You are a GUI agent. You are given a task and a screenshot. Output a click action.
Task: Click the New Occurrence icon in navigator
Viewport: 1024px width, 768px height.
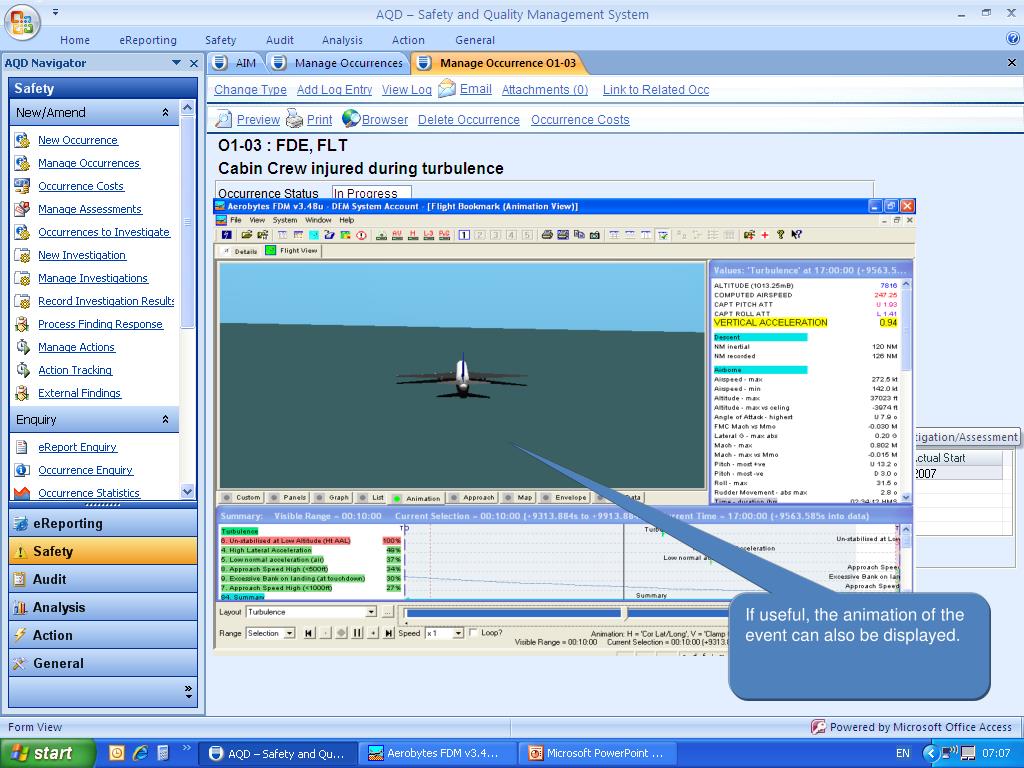pos(22,140)
